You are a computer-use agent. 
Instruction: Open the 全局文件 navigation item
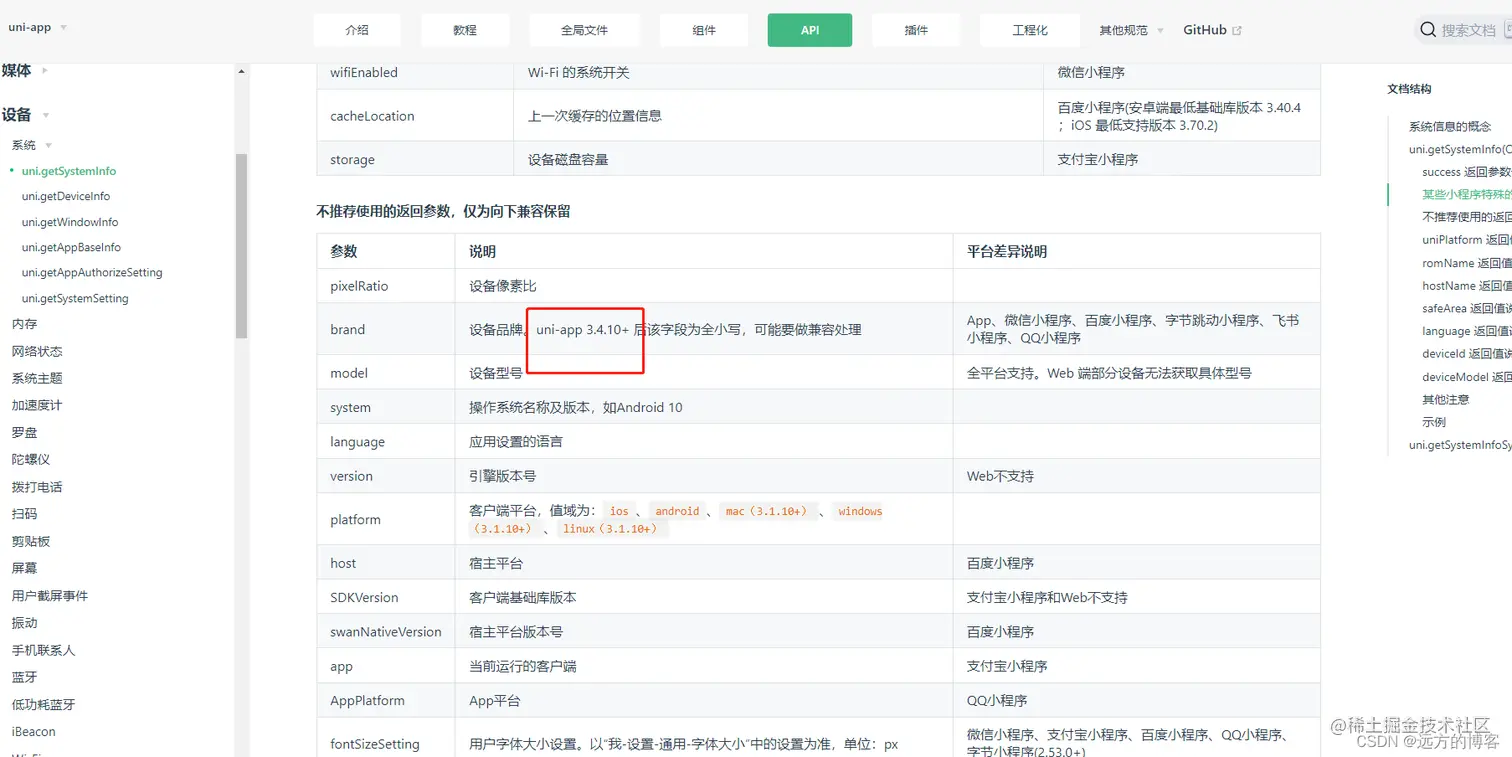pos(584,30)
